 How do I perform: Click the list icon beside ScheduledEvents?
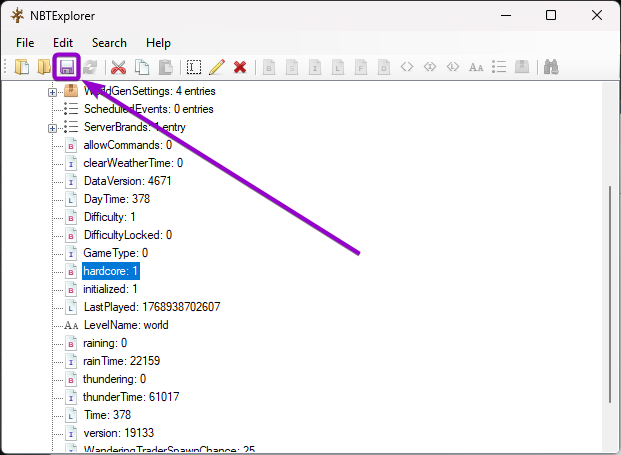tap(71, 109)
